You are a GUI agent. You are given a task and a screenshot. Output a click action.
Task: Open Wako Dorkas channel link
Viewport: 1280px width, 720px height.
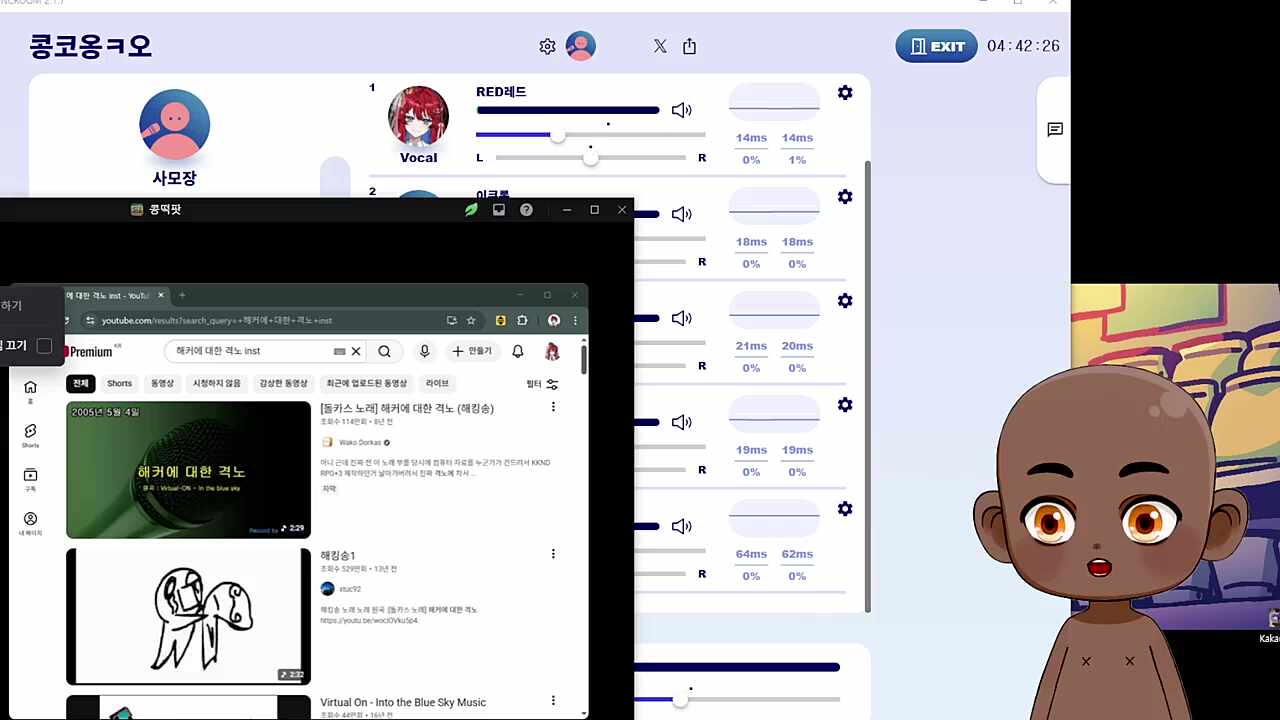click(x=362, y=442)
